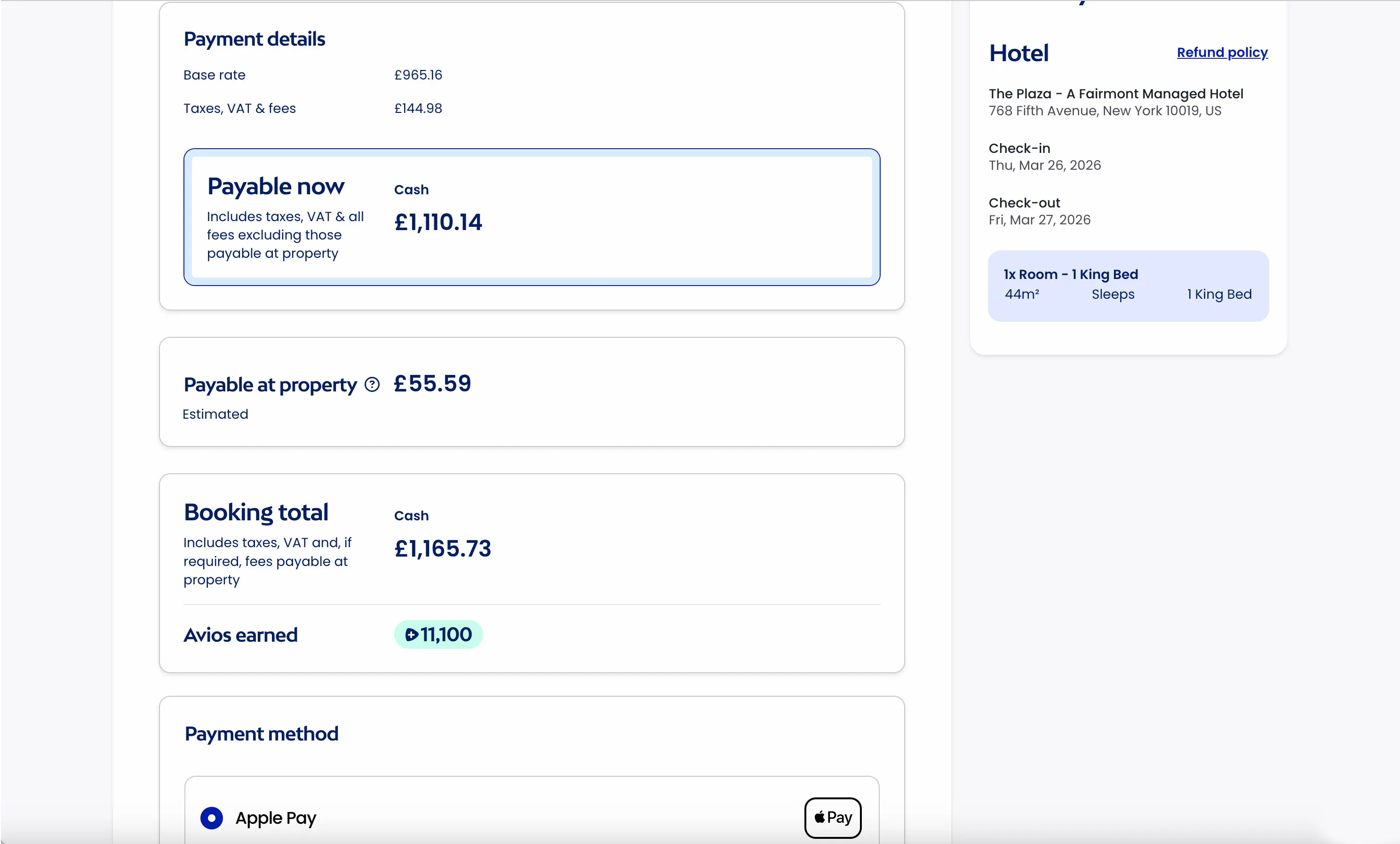Click the Payment method heading
1400x844 pixels.
click(262, 734)
